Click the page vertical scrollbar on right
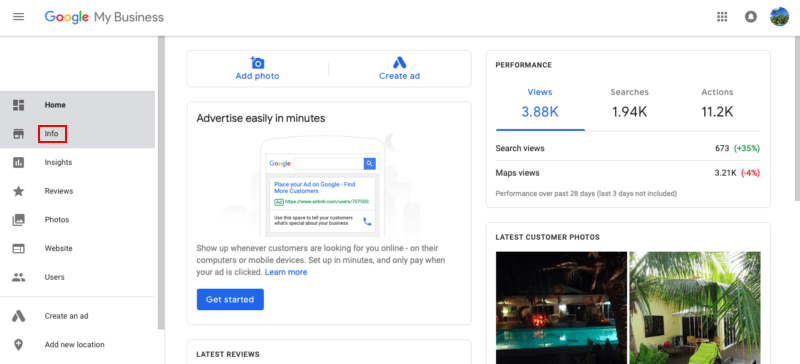The width and height of the screenshot is (800, 364). tap(797, 118)
